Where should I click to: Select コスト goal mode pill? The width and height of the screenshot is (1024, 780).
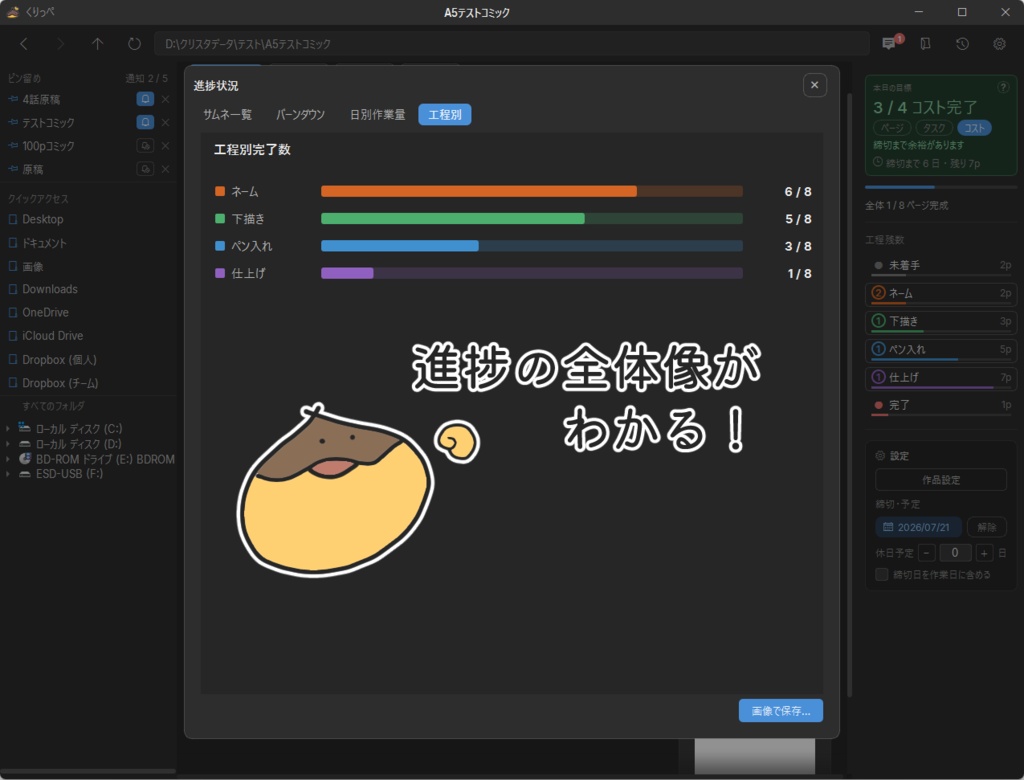pyautogui.click(x=974, y=128)
